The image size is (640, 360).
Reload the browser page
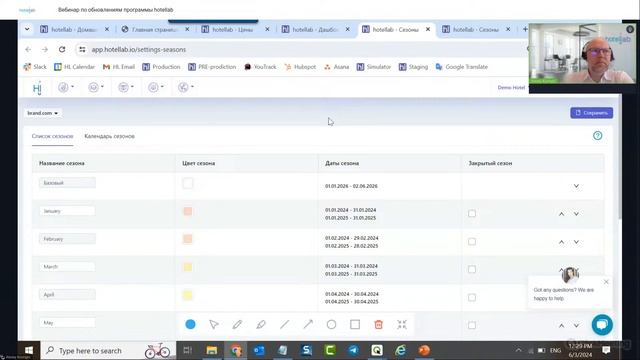point(62,49)
